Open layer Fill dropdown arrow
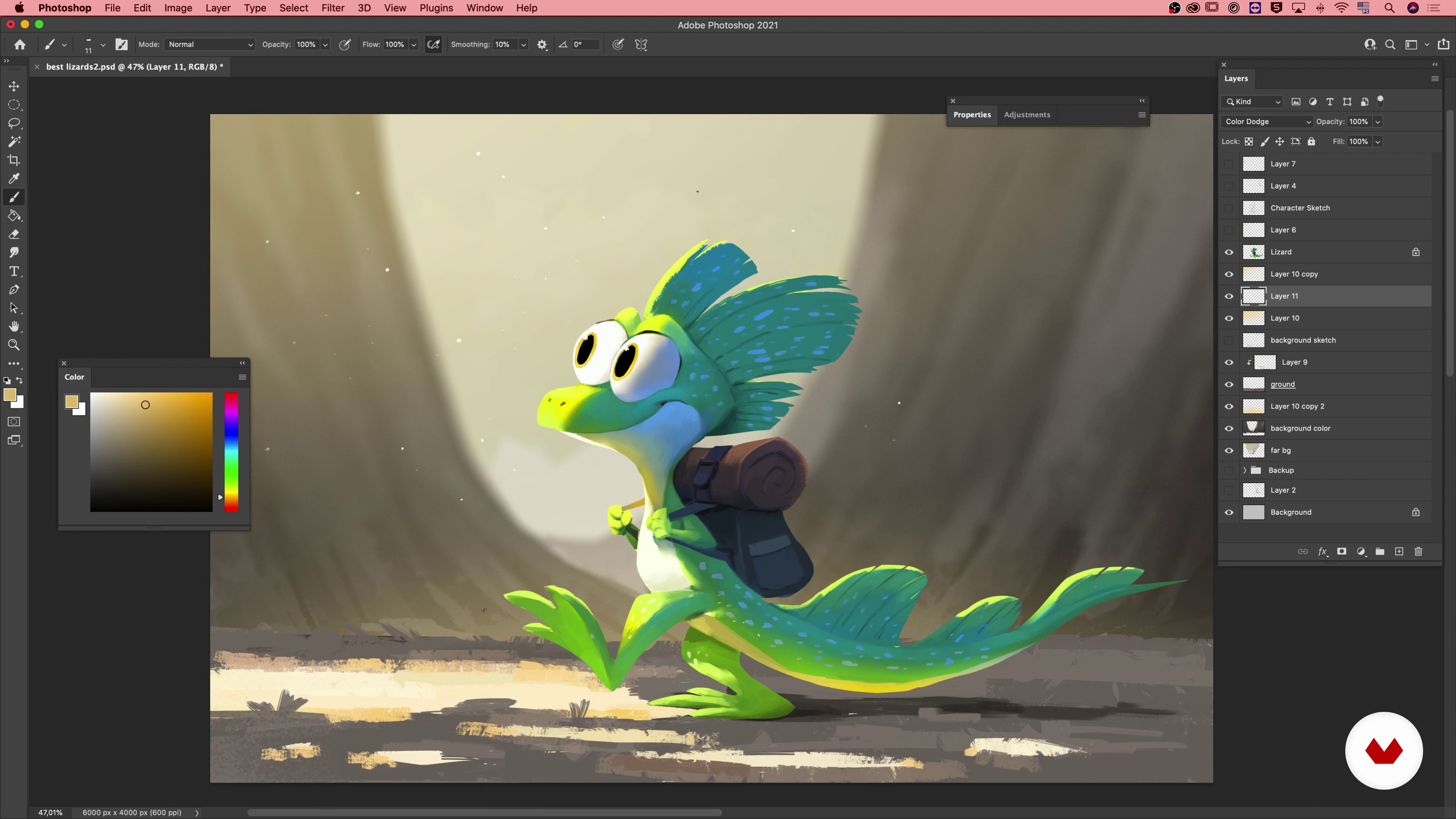 pyautogui.click(x=1378, y=141)
